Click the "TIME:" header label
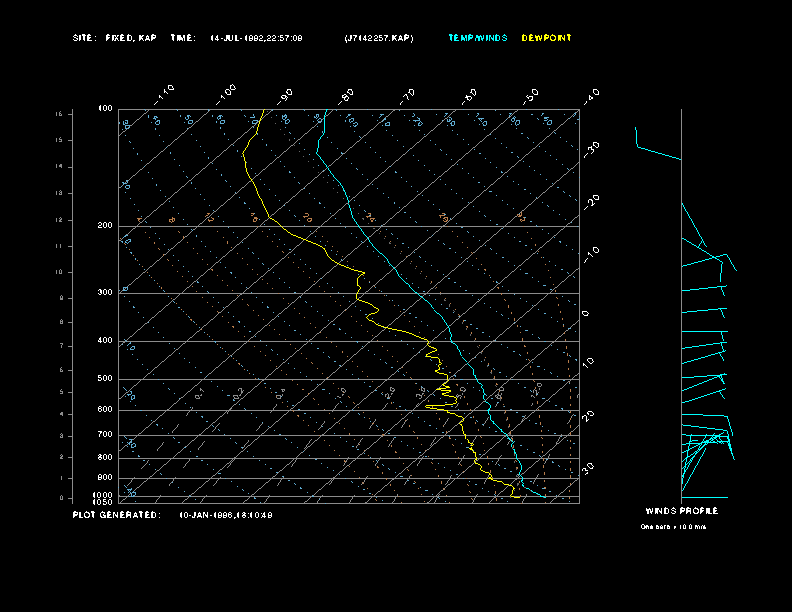The height and width of the screenshot is (612, 792). 183,38
